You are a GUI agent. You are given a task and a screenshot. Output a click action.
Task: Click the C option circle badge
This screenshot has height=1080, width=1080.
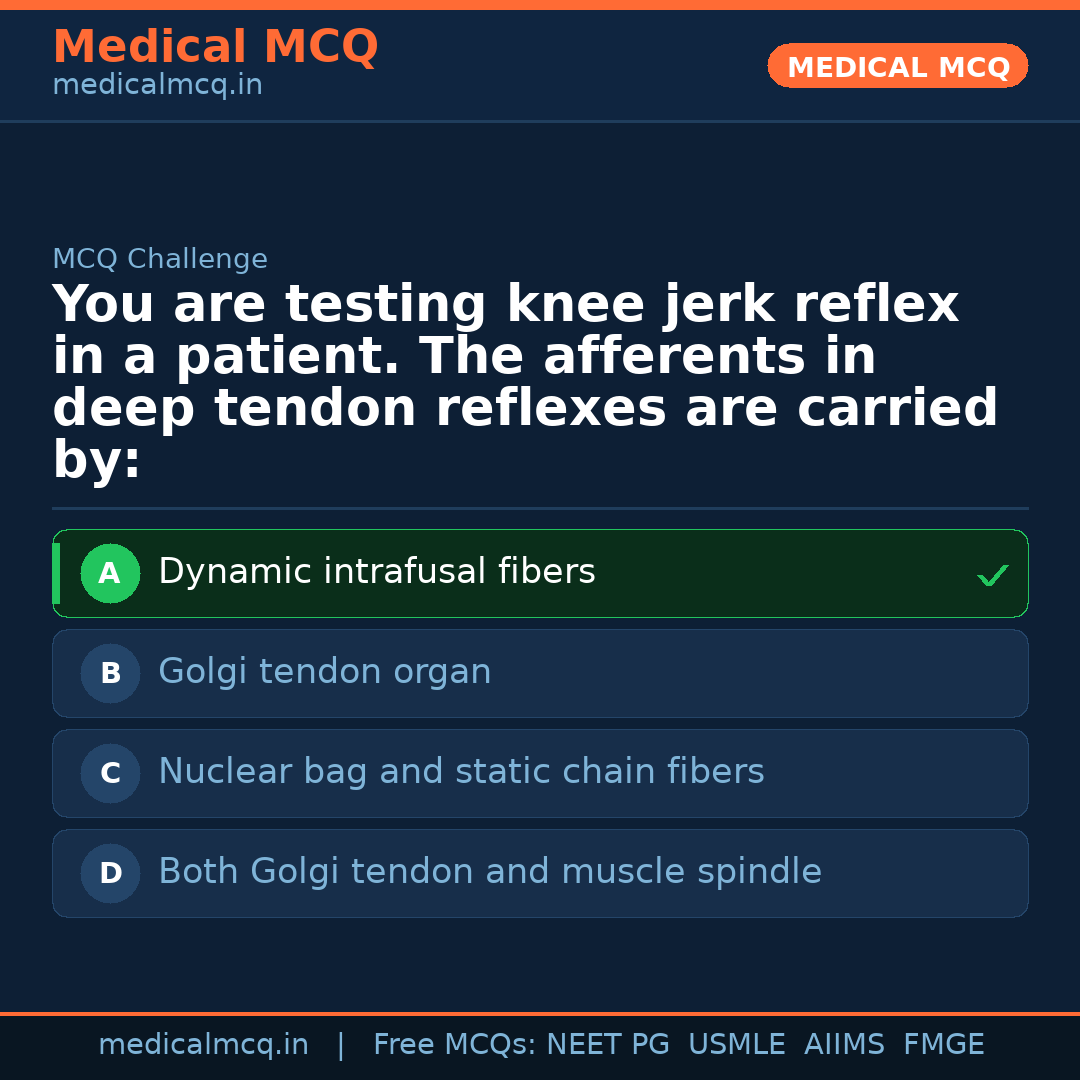[110, 774]
